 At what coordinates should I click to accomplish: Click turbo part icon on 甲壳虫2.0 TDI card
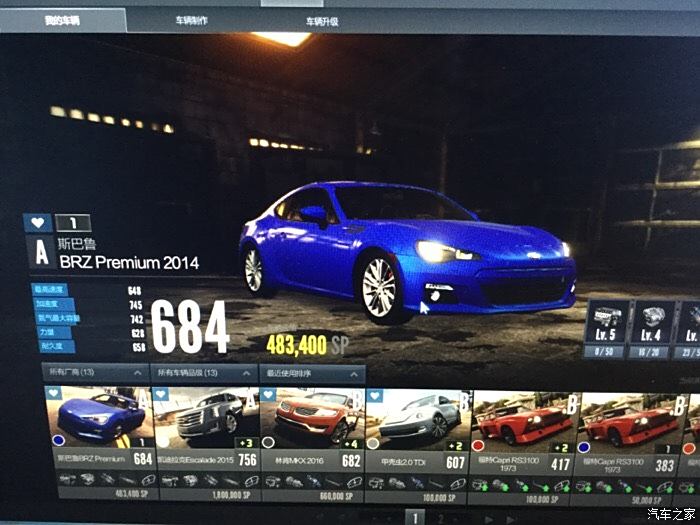(x=396, y=483)
